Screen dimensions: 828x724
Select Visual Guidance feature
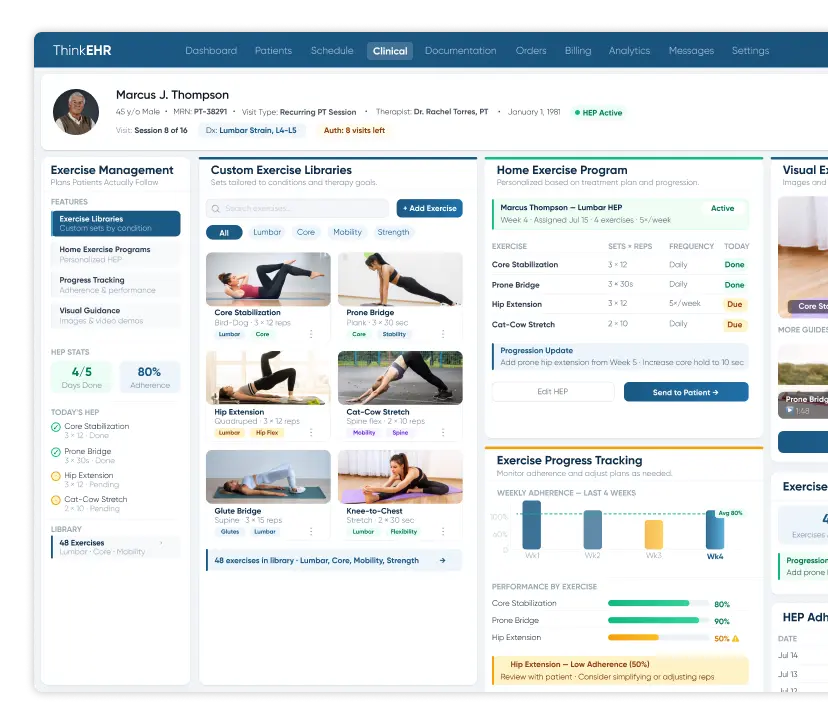(x=116, y=315)
